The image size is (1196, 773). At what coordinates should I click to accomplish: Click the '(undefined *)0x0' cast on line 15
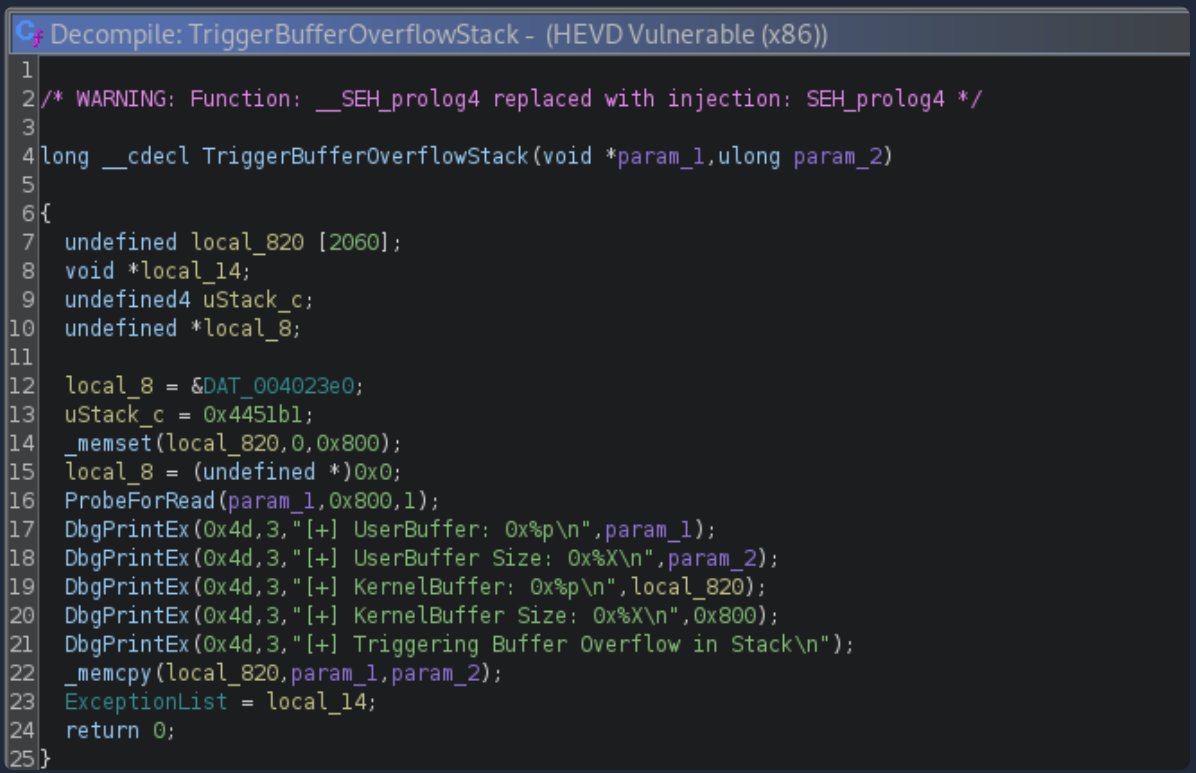click(x=291, y=472)
